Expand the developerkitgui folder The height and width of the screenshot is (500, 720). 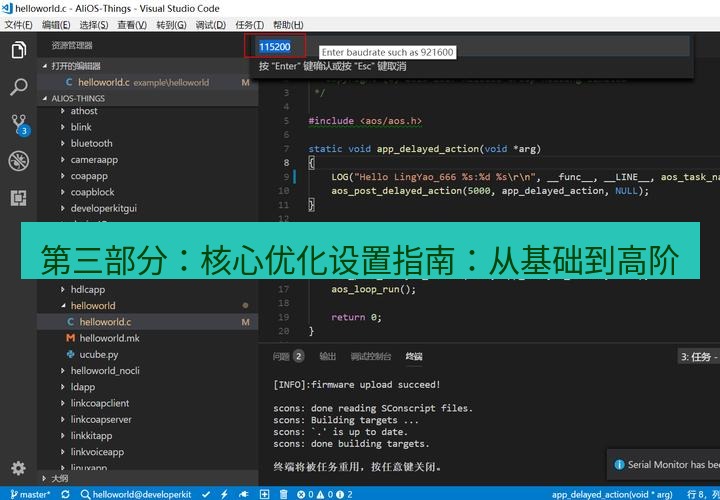[103, 208]
